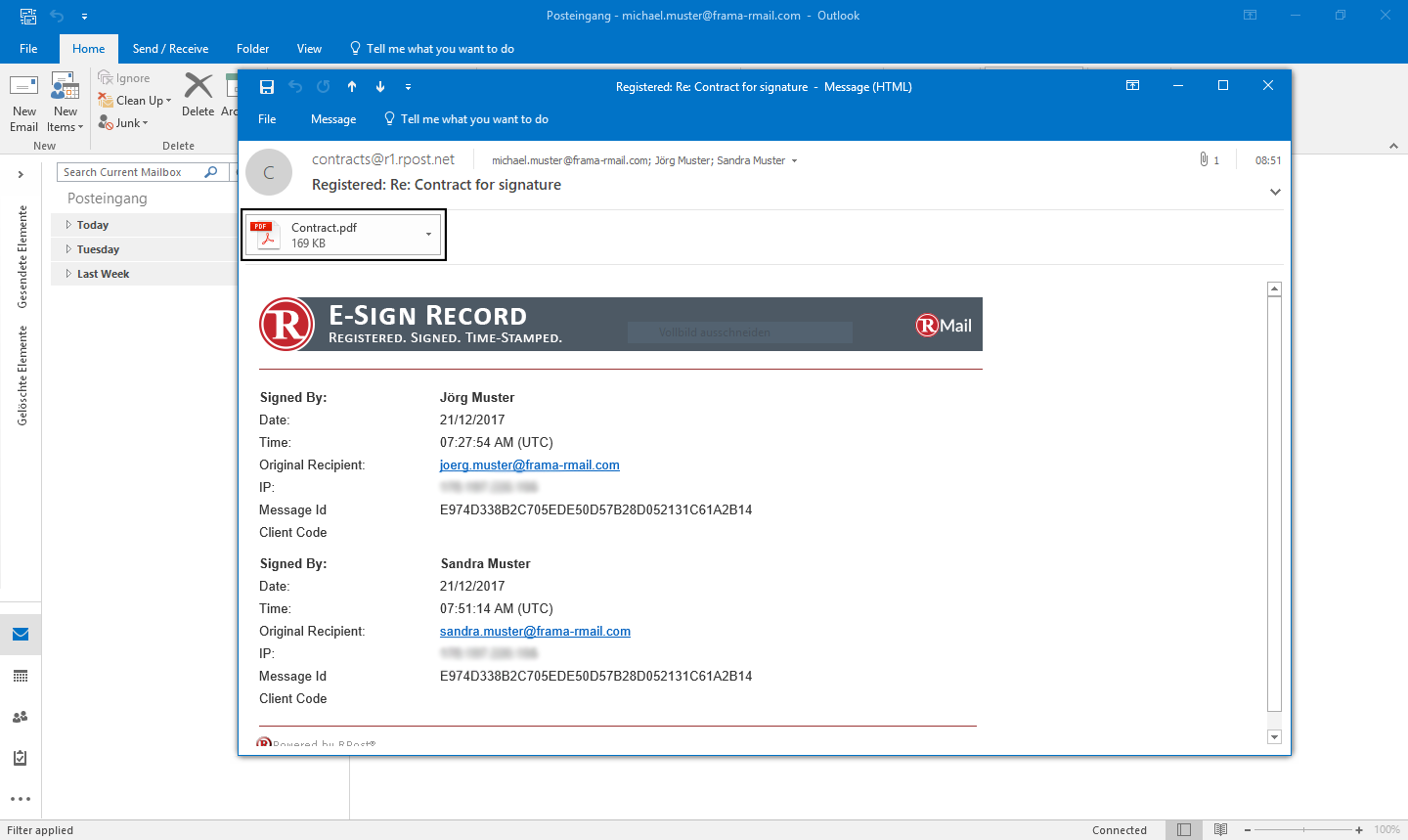Open the Tasks navigation icon
The width and height of the screenshot is (1408, 840).
point(21,758)
